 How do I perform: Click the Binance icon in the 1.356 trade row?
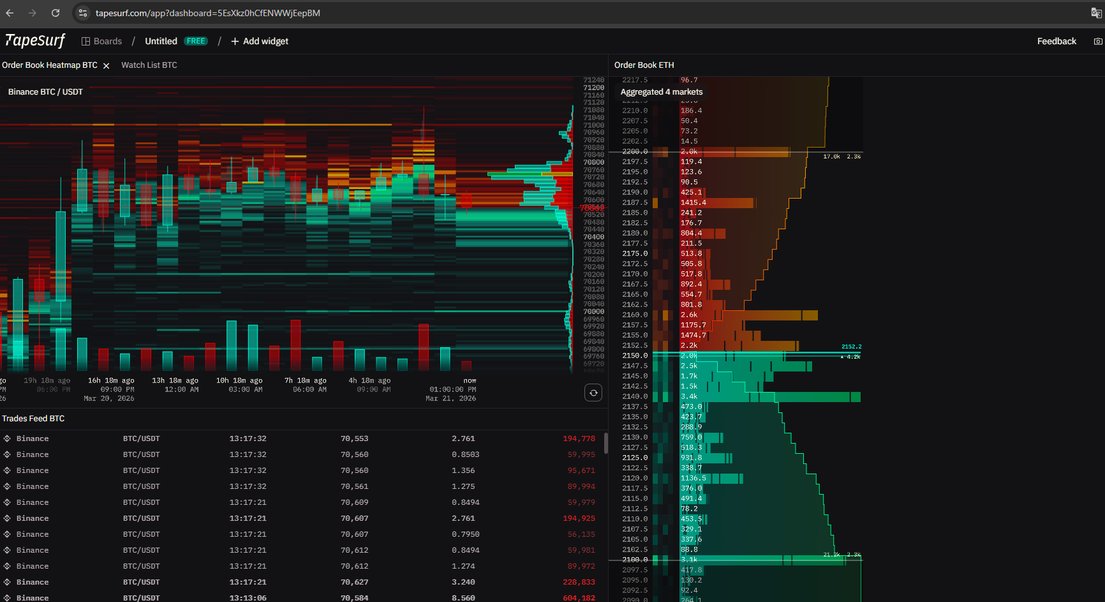tap(7, 470)
